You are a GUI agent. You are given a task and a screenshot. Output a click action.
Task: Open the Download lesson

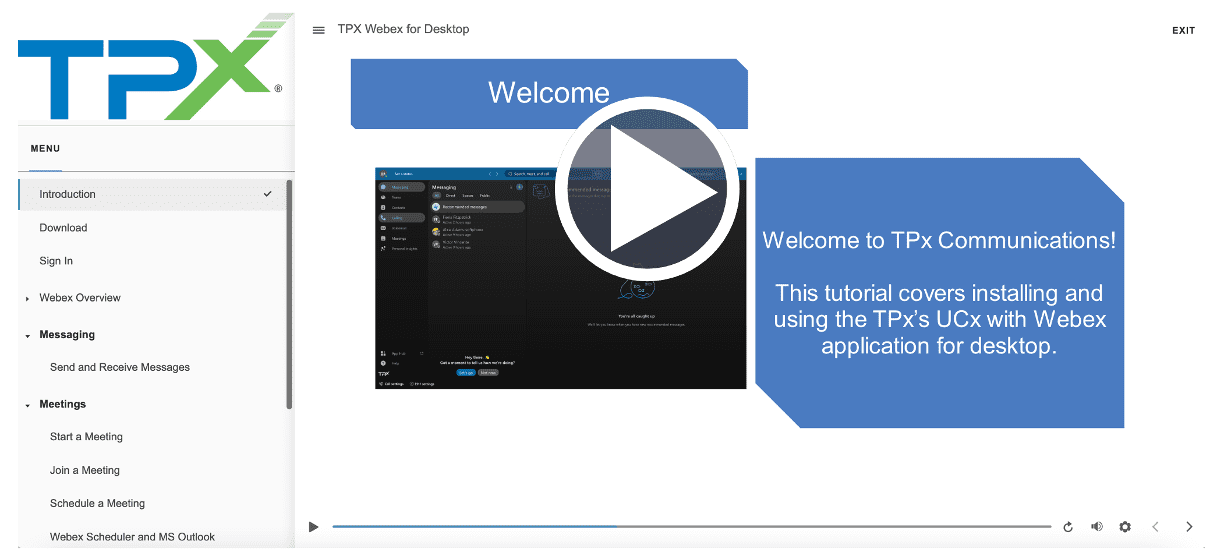63,228
